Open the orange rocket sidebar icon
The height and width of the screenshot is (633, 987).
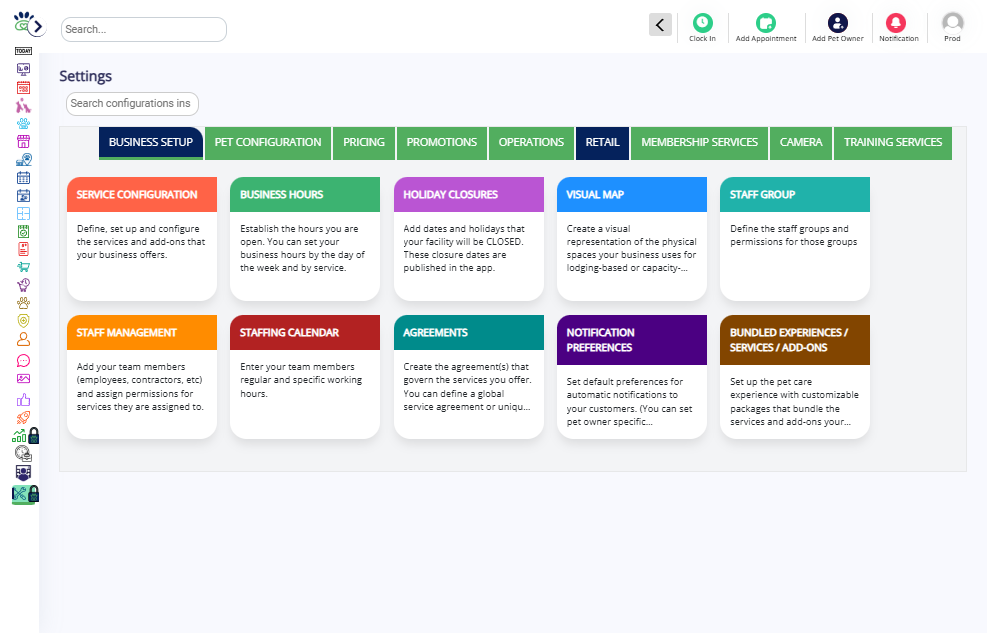click(23, 417)
